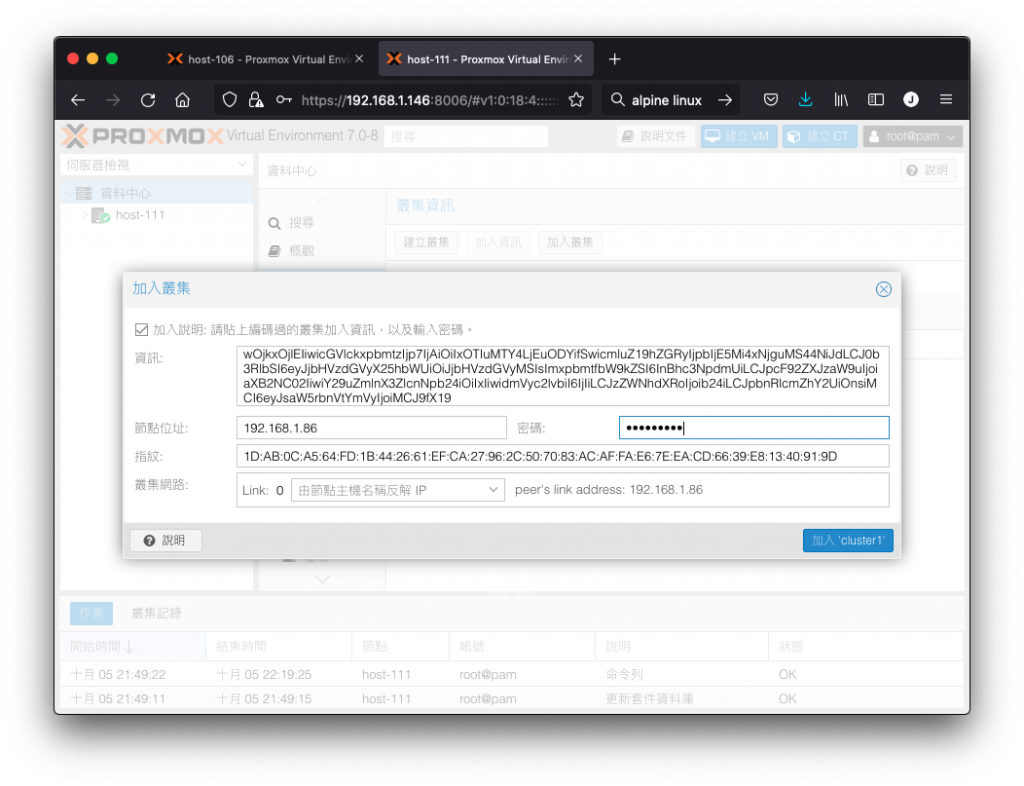This screenshot has width=1024, height=786.
Task: Click the 指紋 fingerprint field
Action: (562, 456)
